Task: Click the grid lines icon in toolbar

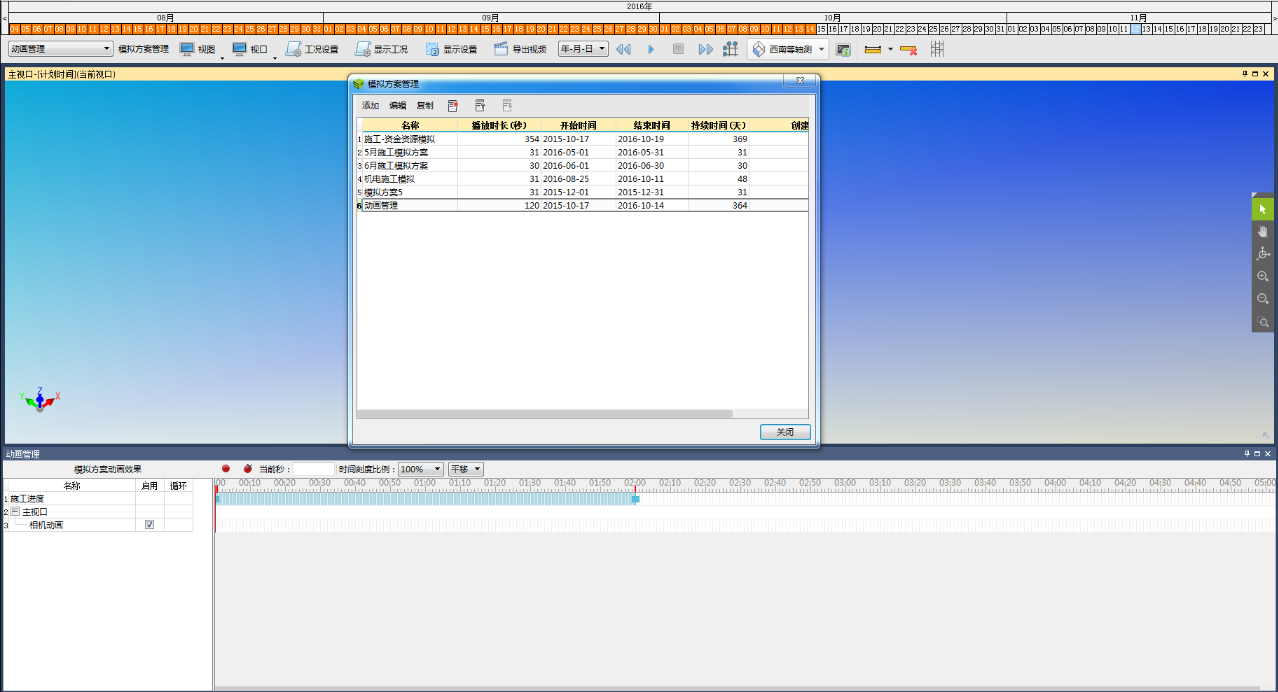Action: tap(937, 49)
